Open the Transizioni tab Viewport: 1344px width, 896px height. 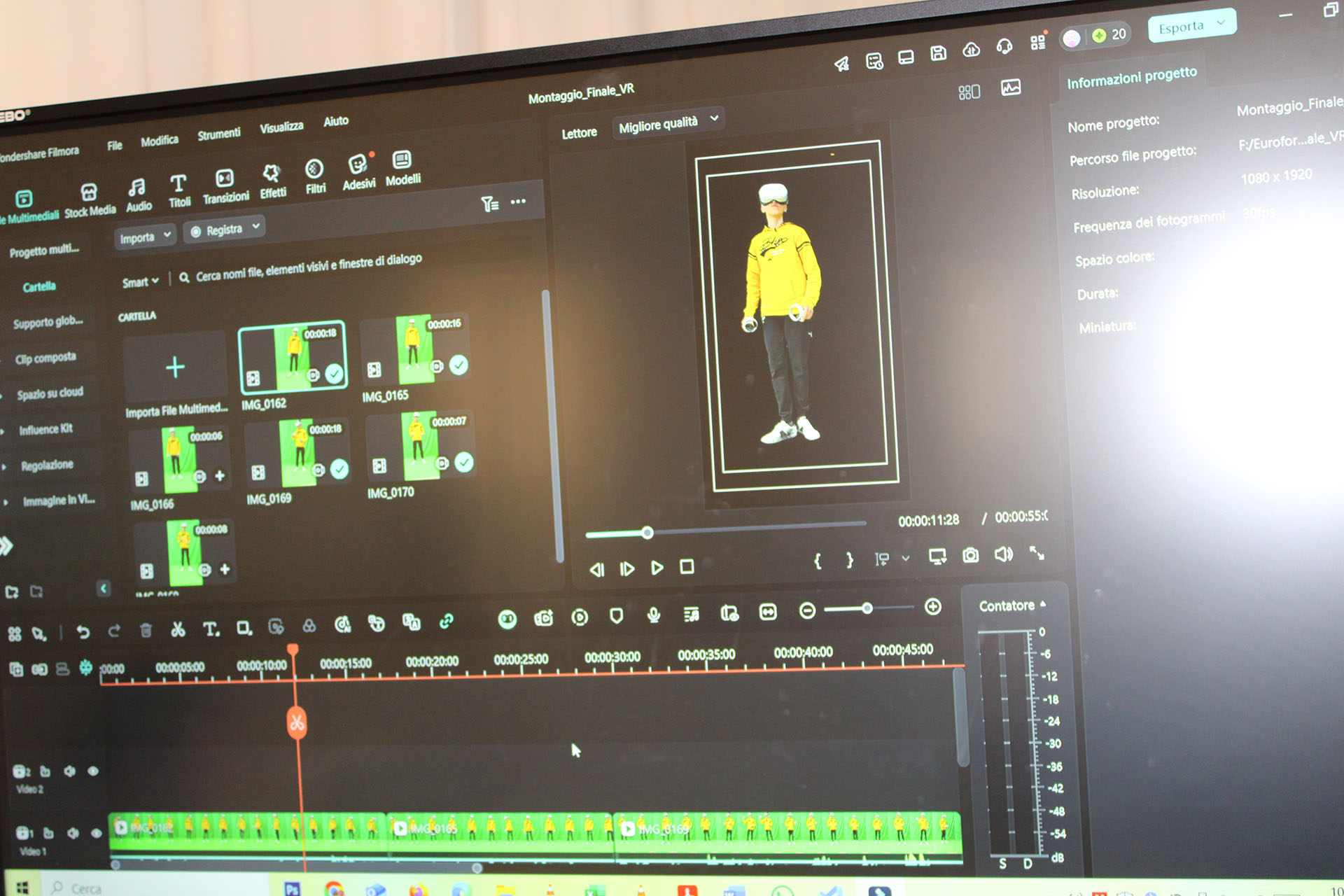[x=225, y=186]
